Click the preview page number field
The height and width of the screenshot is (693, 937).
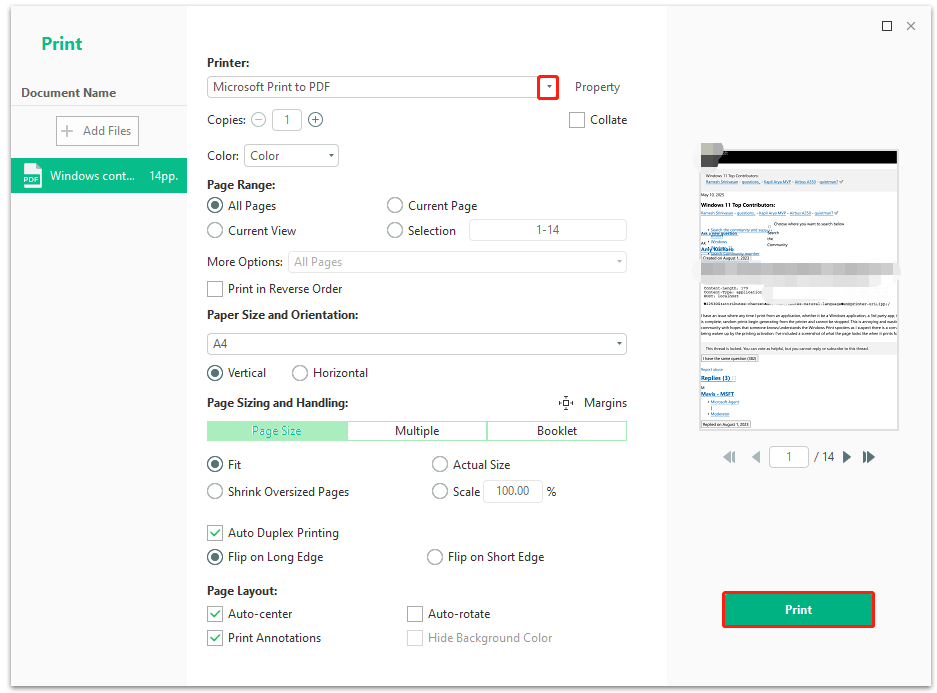tap(789, 457)
